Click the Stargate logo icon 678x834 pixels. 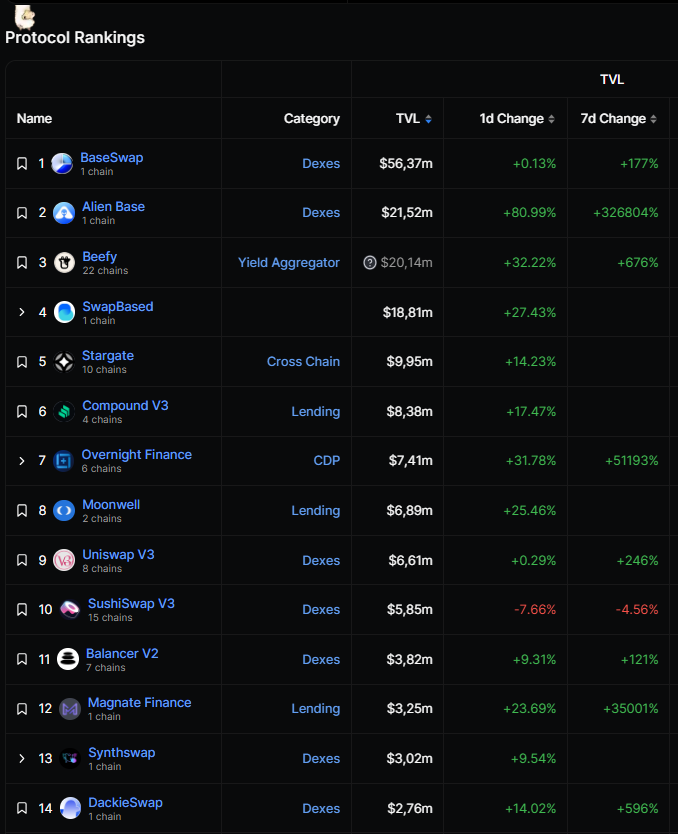[64, 362]
